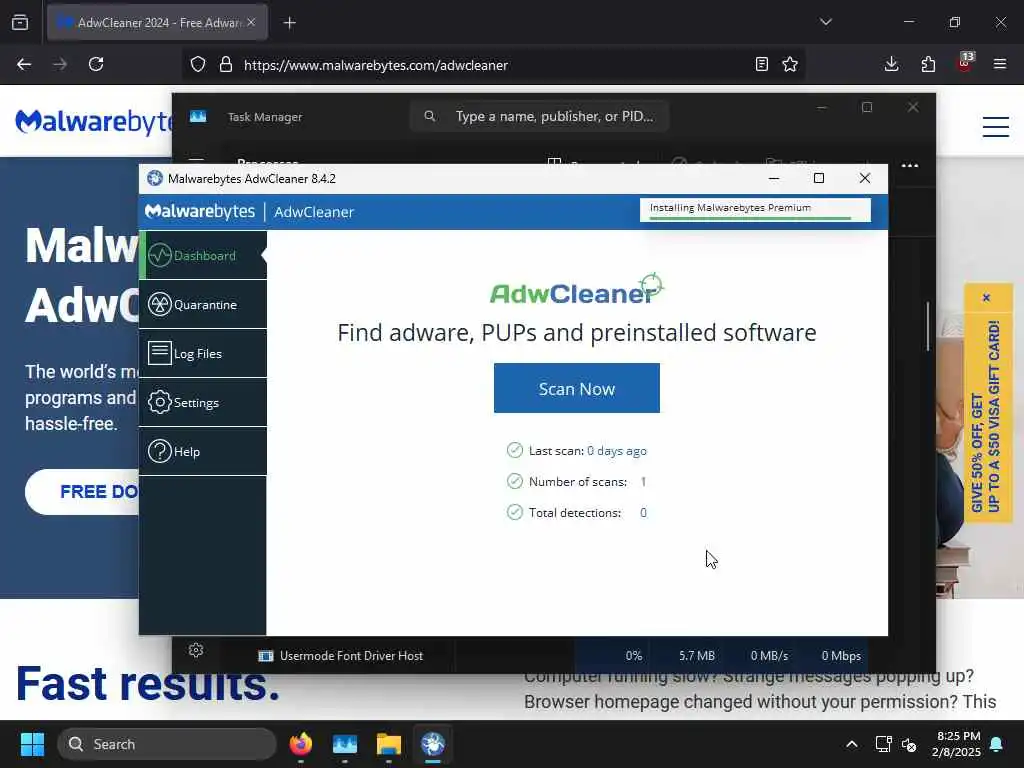The image size is (1024, 768).
Task: Click the Number of scans value
Action: coord(643,481)
